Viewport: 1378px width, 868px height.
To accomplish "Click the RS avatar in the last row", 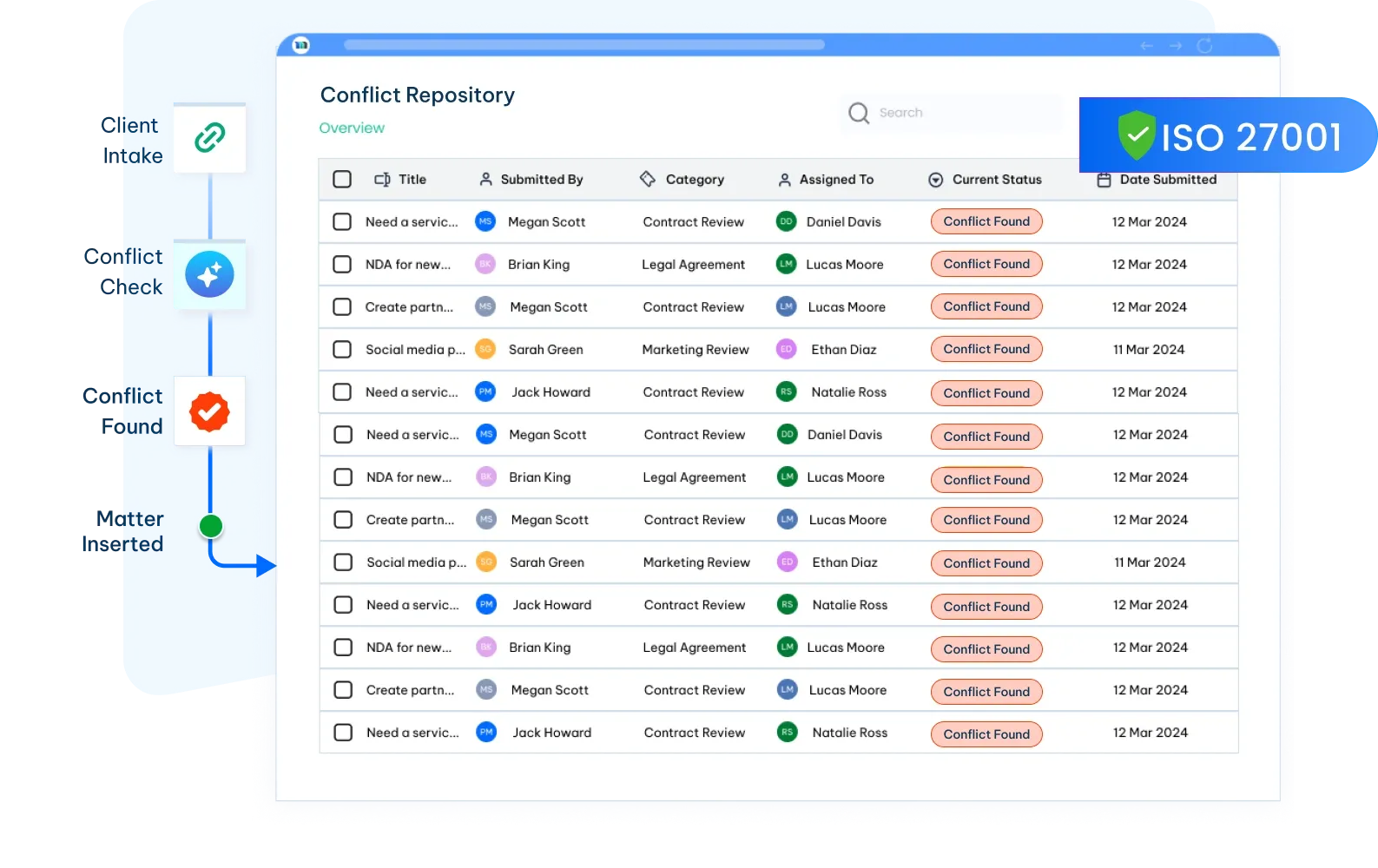I will (787, 732).
